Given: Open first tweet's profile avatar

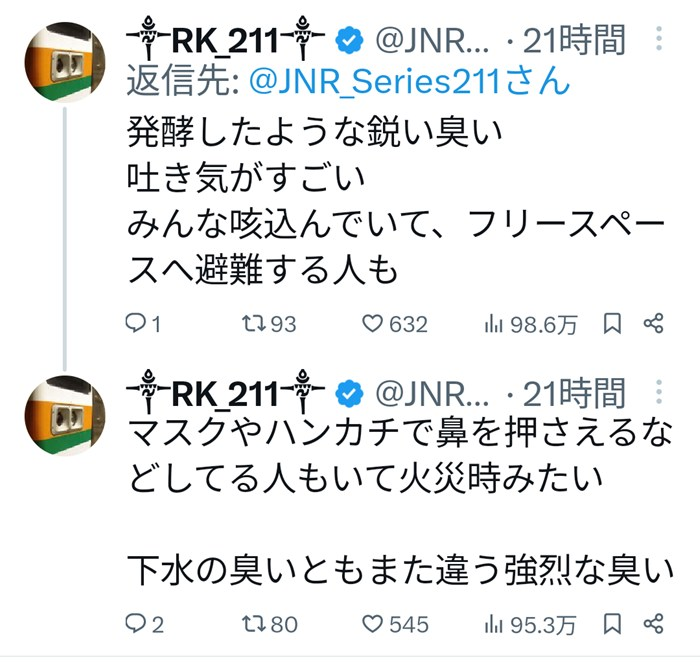Looking at the screenshot, I should pos(64,60).
